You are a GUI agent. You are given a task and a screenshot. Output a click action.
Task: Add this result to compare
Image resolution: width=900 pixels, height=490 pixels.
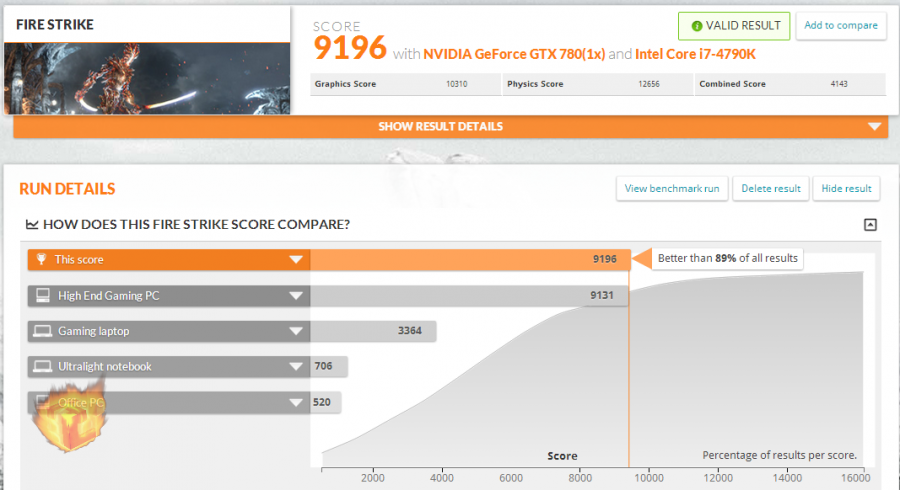(x=840, y=25)
